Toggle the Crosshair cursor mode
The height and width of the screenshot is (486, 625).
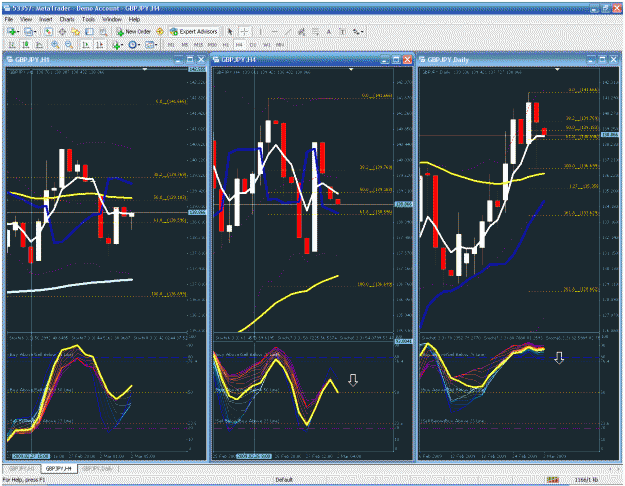244,32
